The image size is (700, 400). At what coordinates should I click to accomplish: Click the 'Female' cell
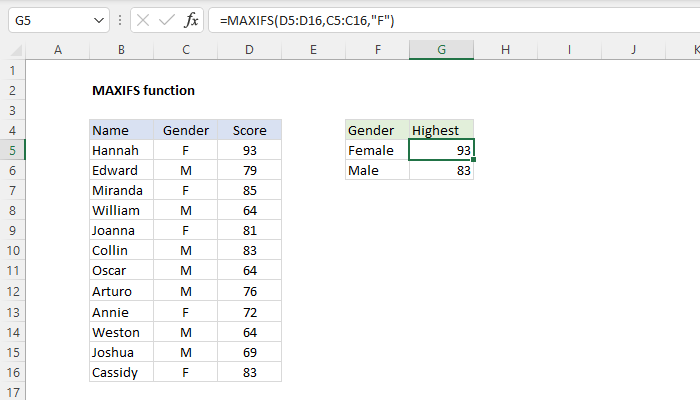(378, 150)
